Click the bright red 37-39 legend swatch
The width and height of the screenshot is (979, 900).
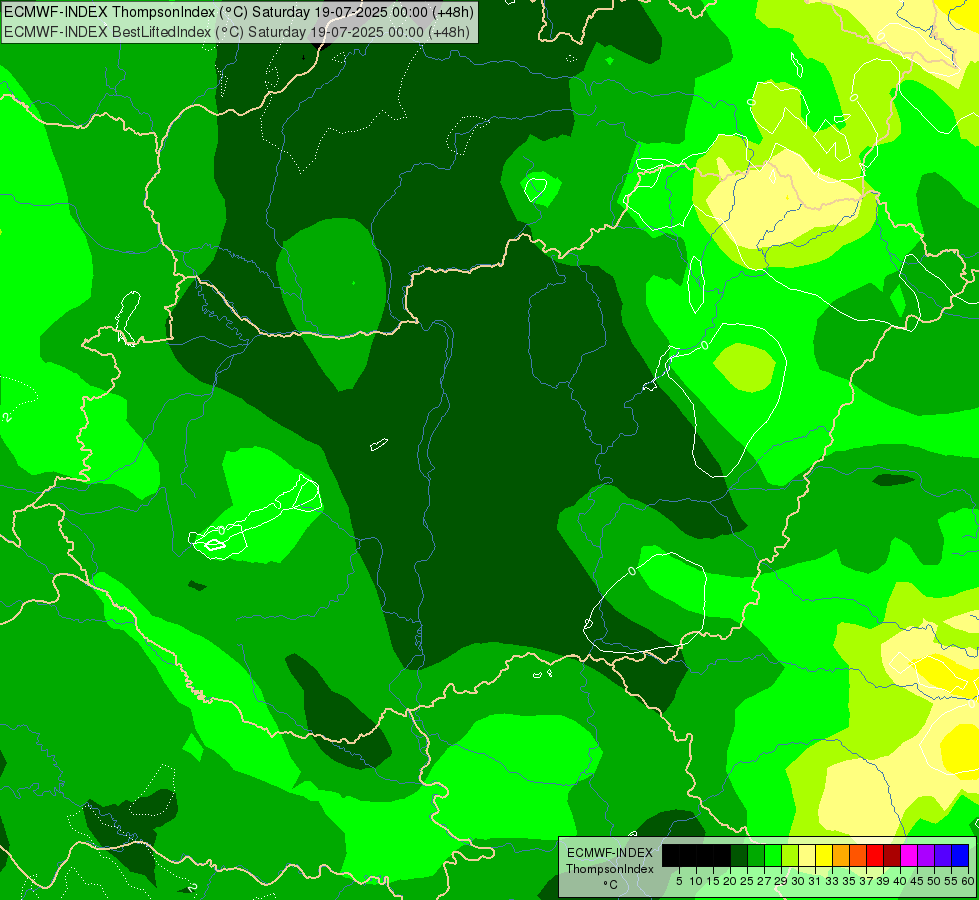point(875,855)
